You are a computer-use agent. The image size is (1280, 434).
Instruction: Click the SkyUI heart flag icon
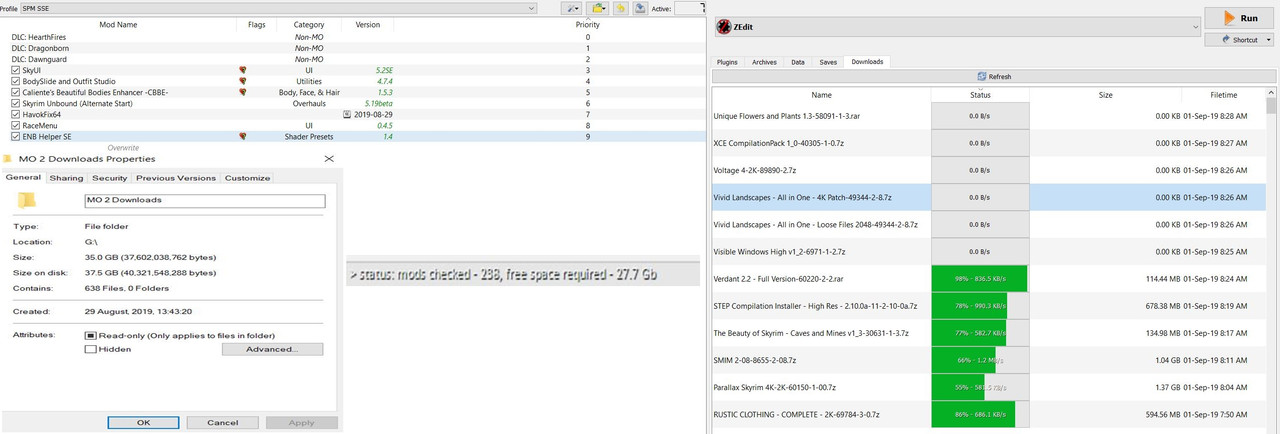pos(242,70)
